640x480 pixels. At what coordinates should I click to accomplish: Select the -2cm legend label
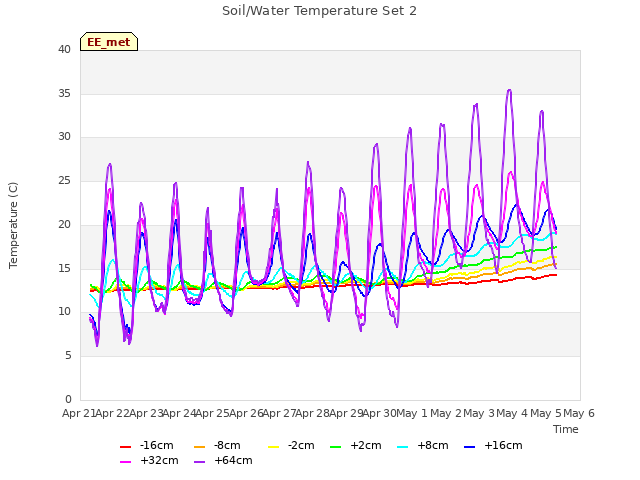[x=301, y=445]
